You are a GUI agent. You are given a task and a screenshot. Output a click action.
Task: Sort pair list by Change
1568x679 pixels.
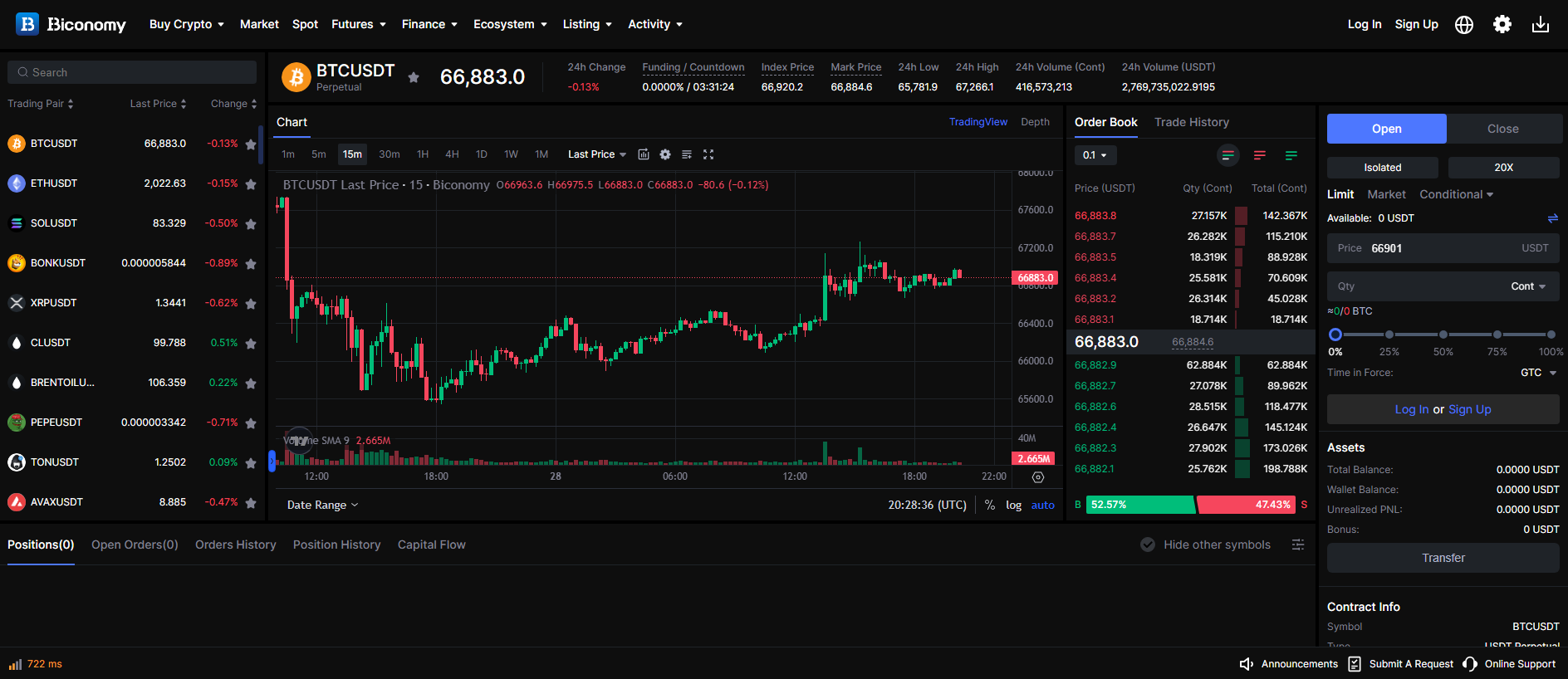234,104
